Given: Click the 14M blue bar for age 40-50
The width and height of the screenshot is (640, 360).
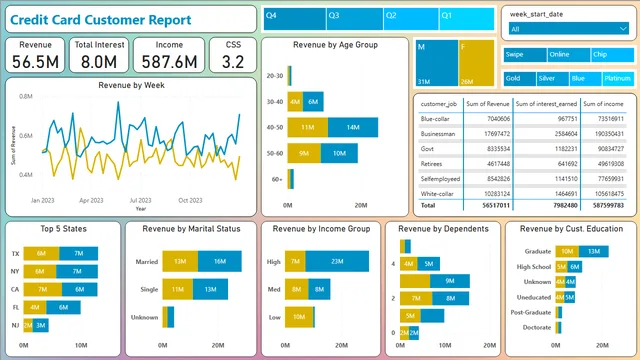Looking at the screenshot, I should (x=353, y=127).
